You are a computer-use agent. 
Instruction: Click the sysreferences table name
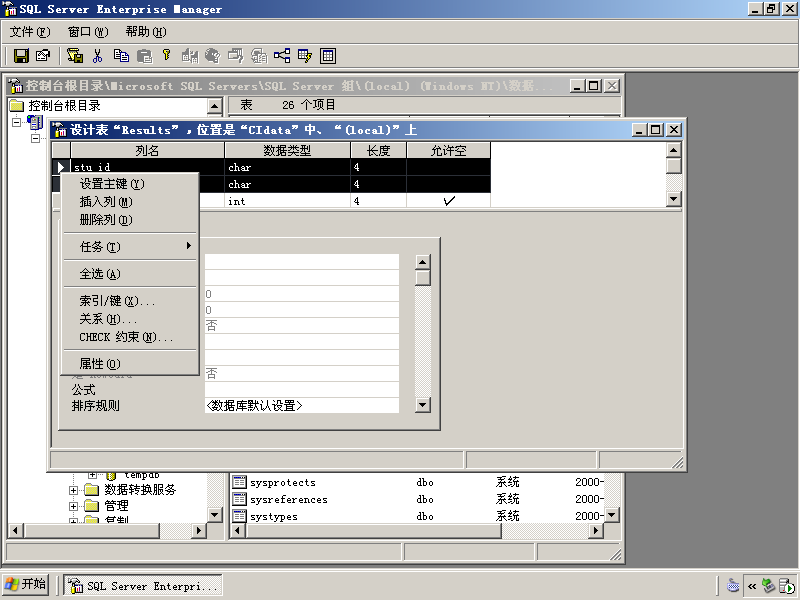click(x=289, y=499)
